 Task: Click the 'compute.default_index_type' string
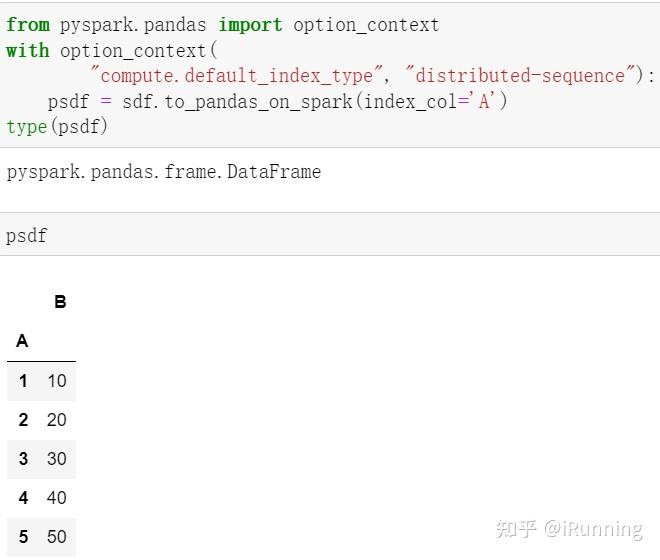[x=237, y=76]
